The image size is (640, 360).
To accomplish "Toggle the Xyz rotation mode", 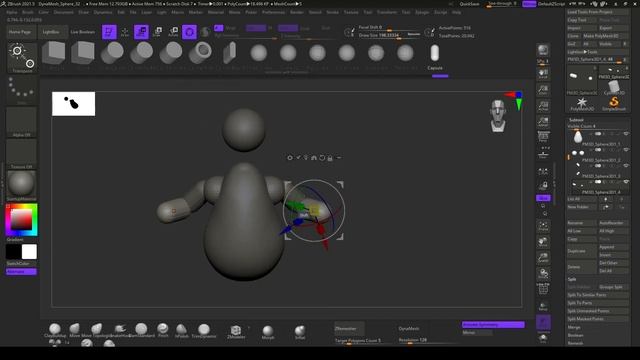I will pyautogui.click(x=543, y=198).
